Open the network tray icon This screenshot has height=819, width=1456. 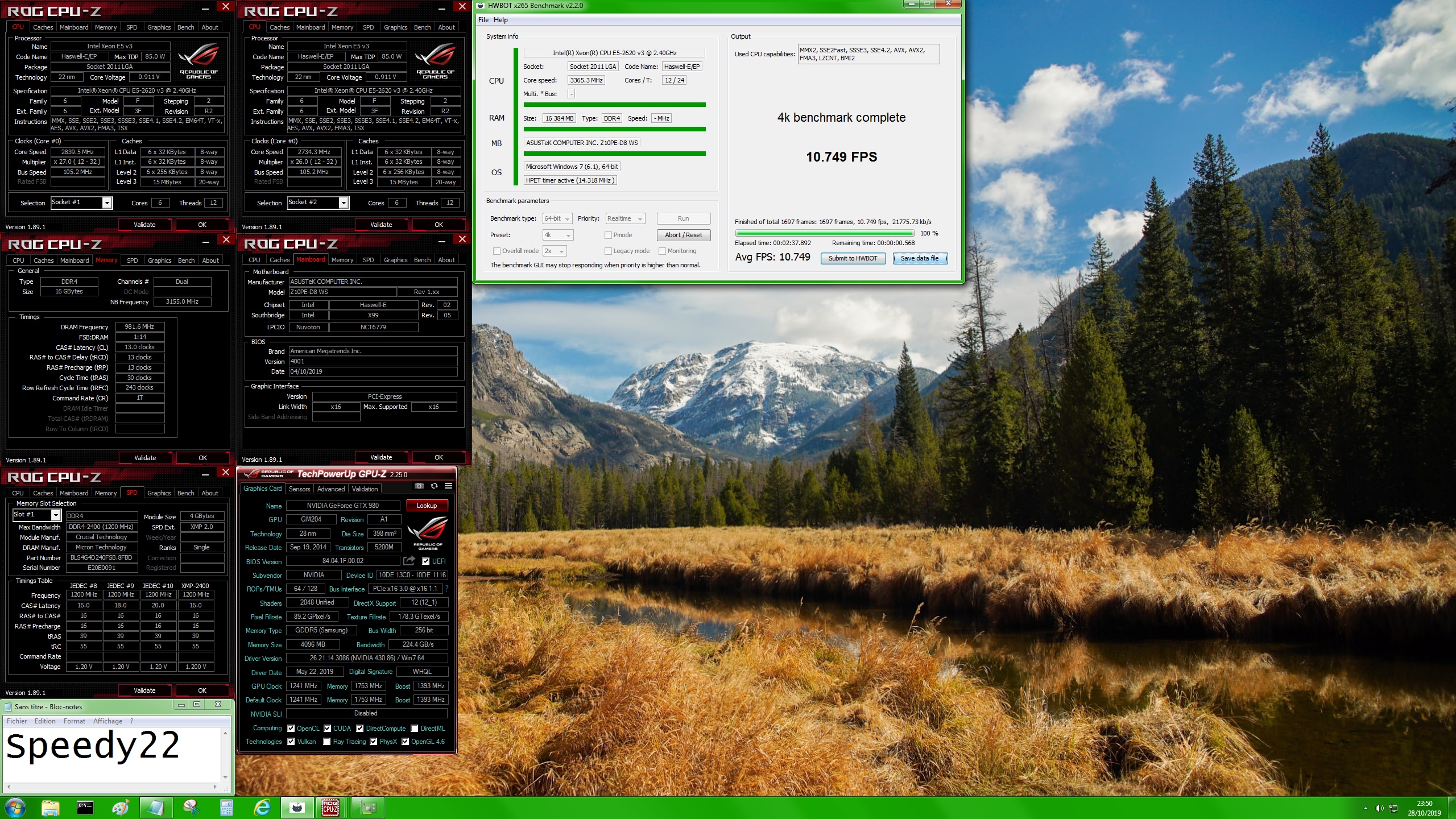(x=1393, y=808)
